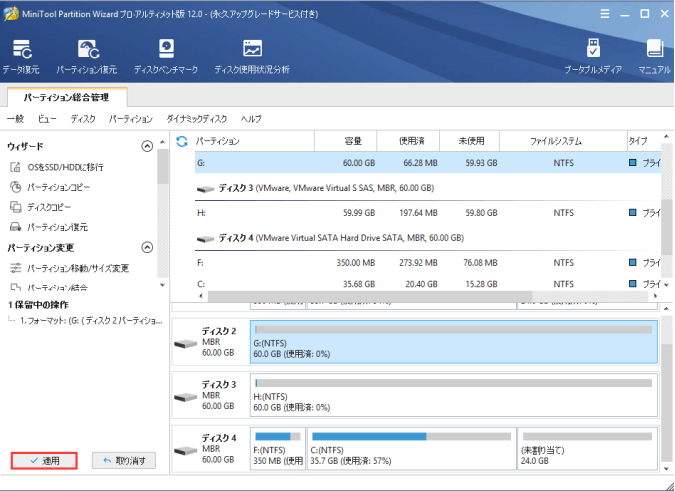Click ディスク 3 VMware Virtual S SAS header text
This screenshot has height=491, width=675.
tap(326, 188)
